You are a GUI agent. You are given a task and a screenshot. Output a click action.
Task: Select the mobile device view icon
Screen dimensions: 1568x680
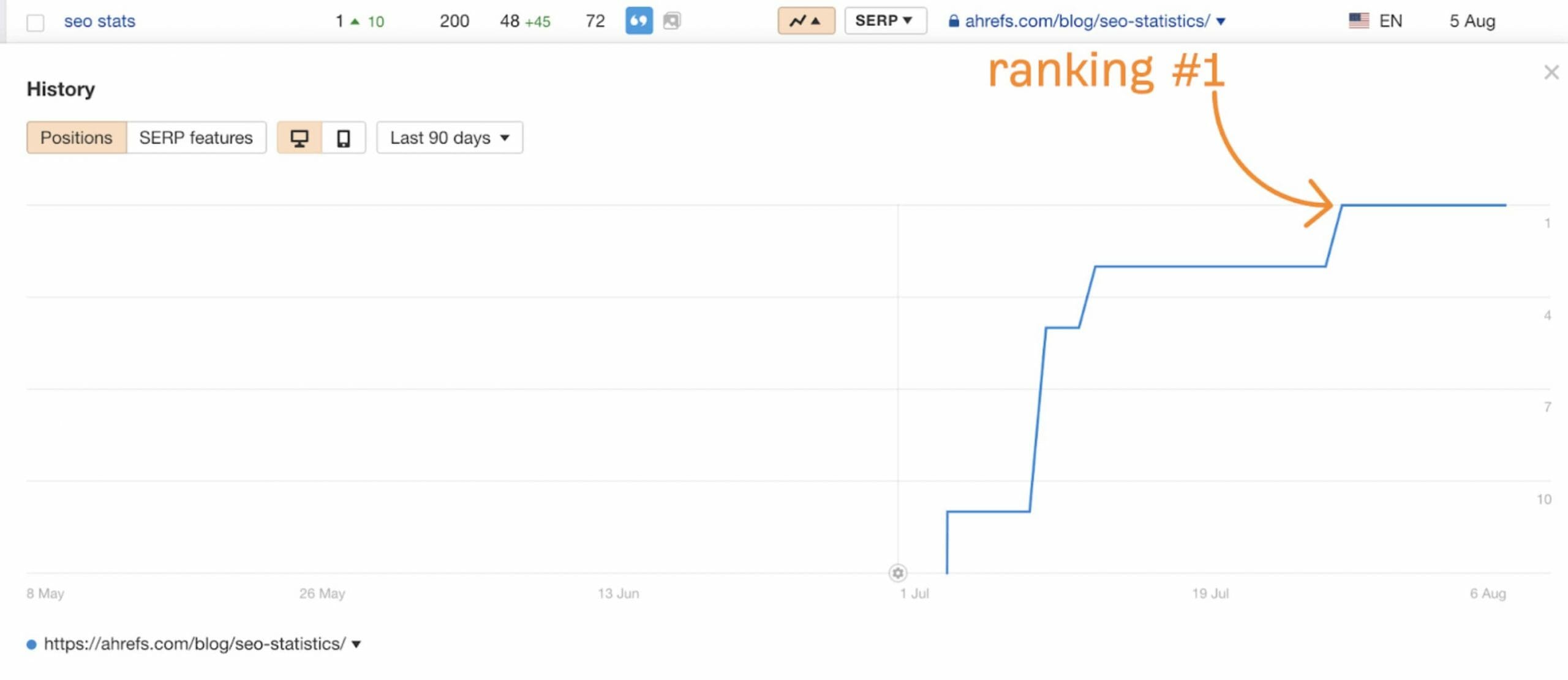coord(344,138)
